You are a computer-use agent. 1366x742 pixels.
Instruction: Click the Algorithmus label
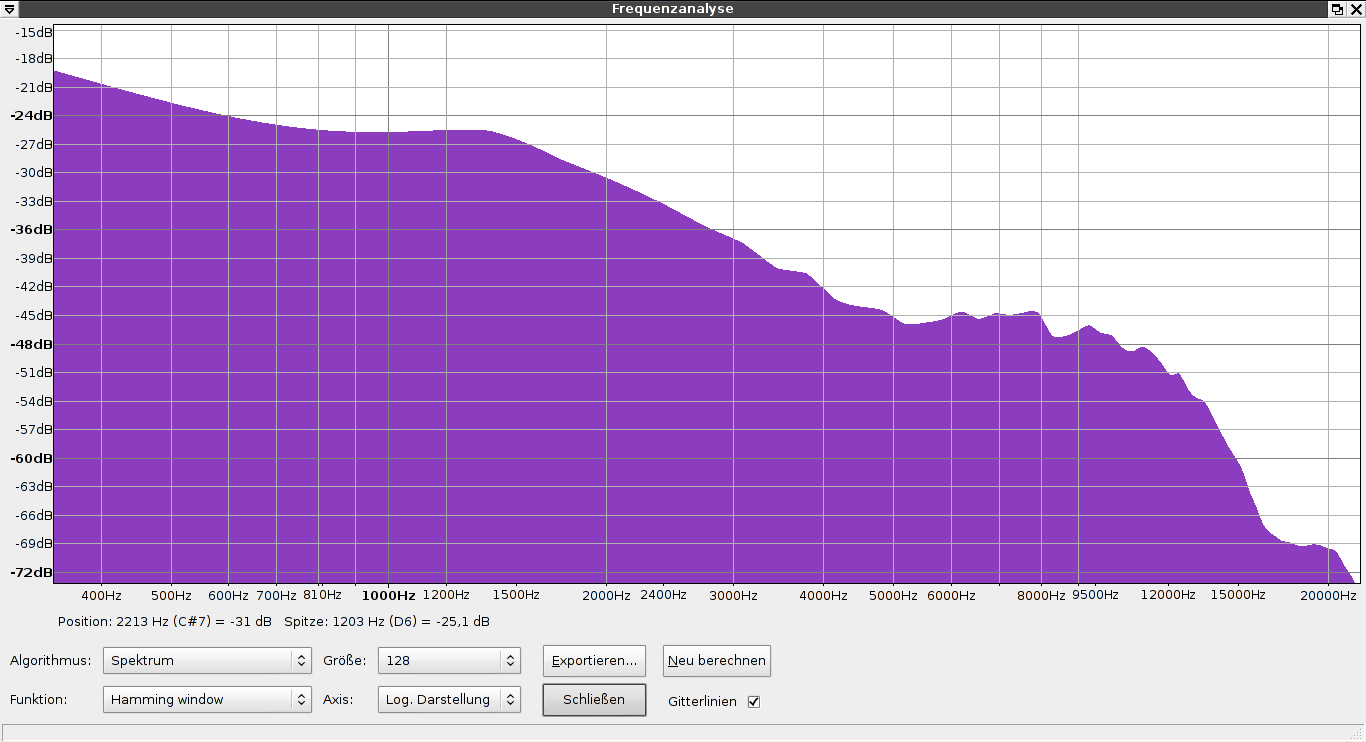point(50,661)
